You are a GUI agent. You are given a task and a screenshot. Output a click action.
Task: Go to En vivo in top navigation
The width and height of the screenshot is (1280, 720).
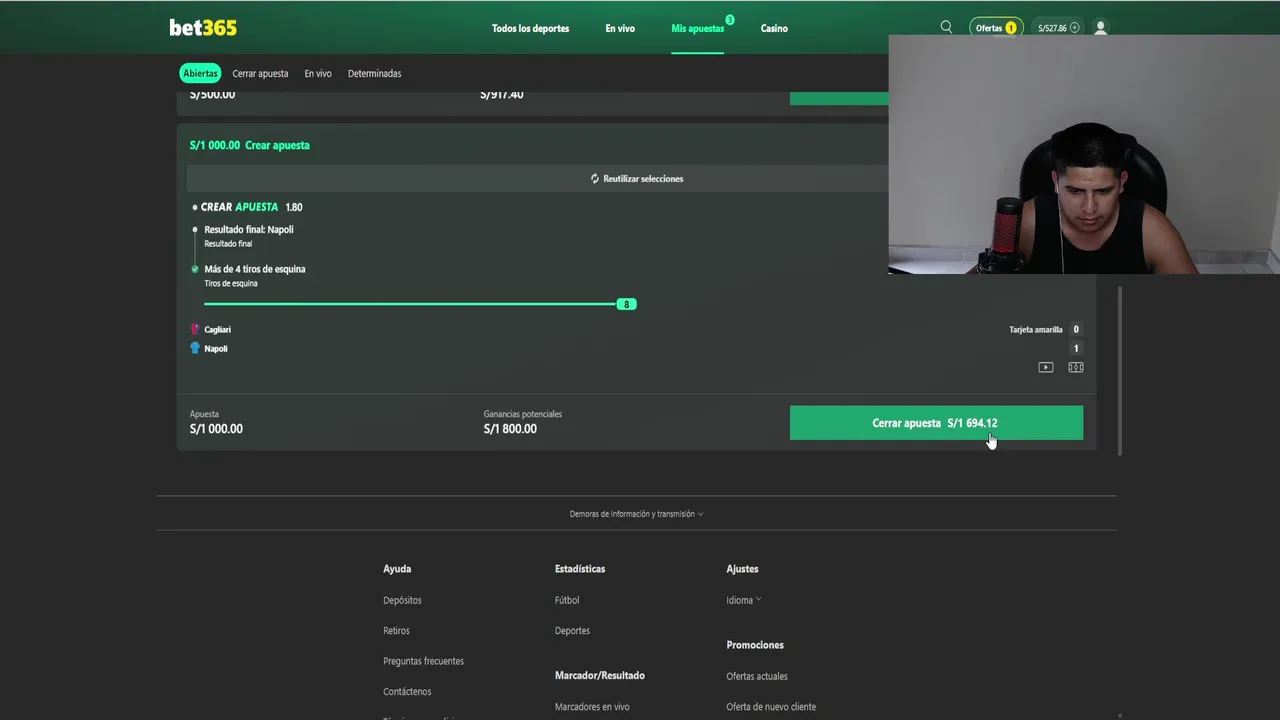pos(620,28)
